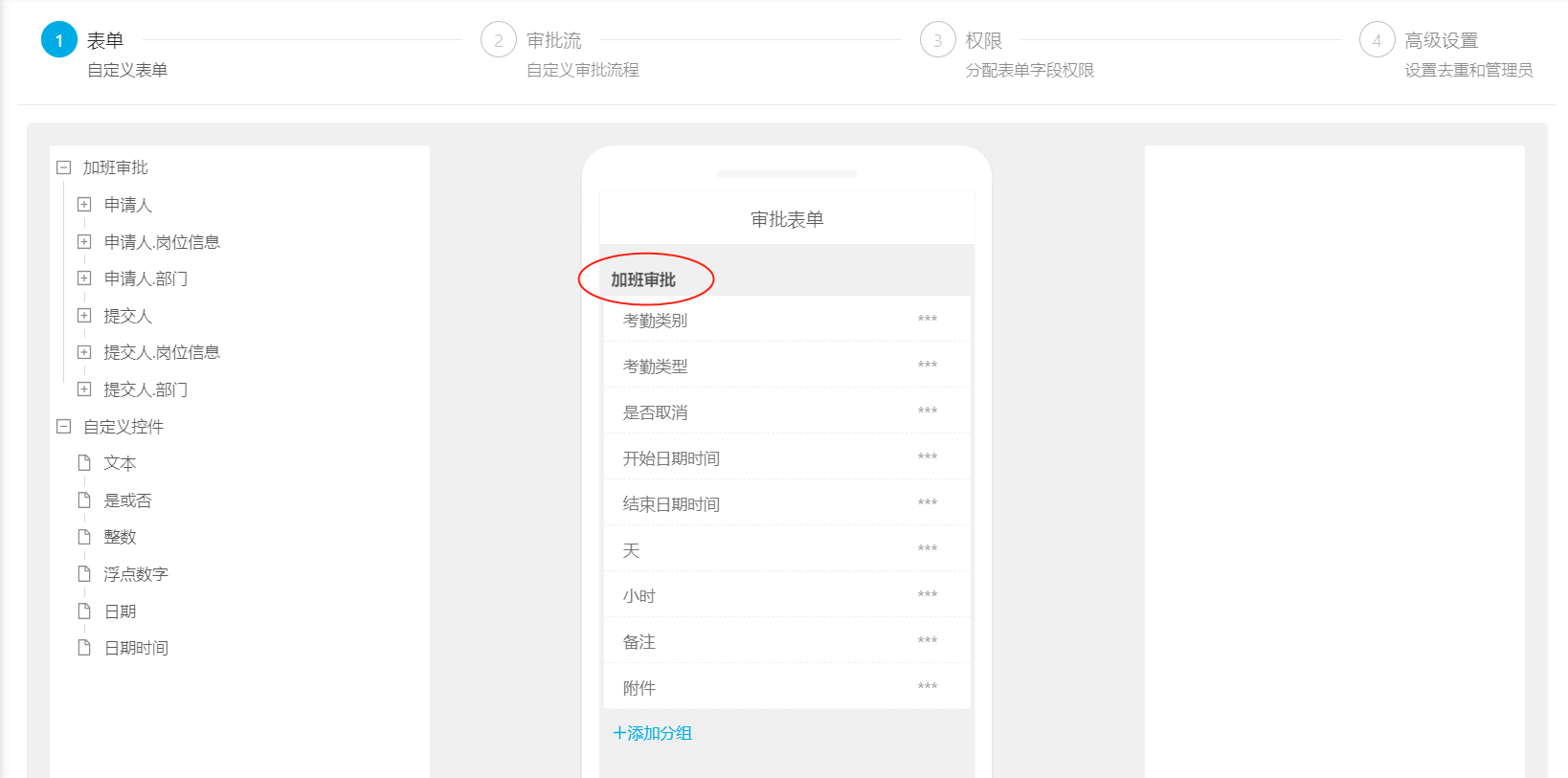The width and height of the screenshot is (1568, 778).
Task: Expand the 申请人.岗位信息 node
Action: 84,242
